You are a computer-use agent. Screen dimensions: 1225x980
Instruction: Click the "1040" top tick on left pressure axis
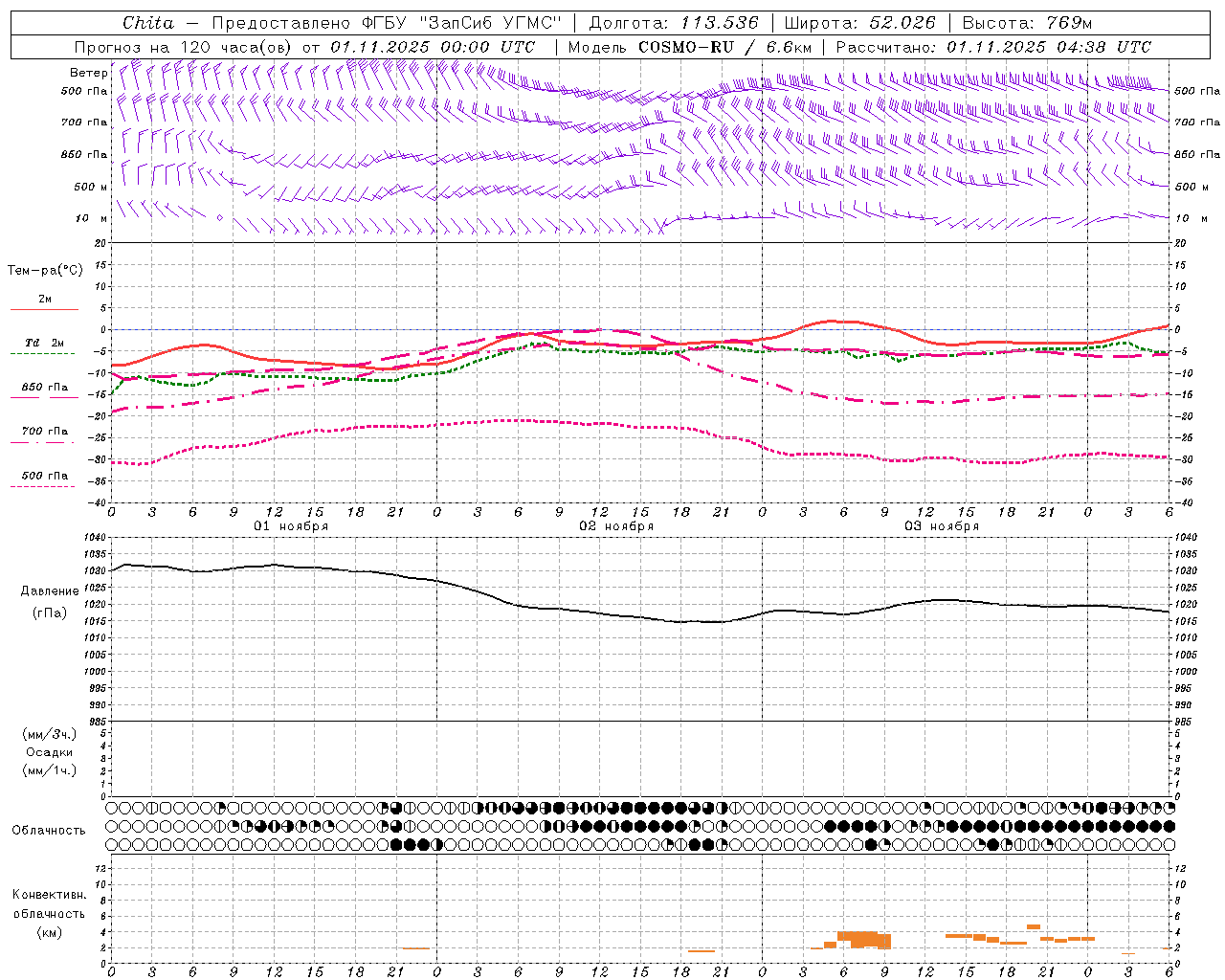pos(96,538)
